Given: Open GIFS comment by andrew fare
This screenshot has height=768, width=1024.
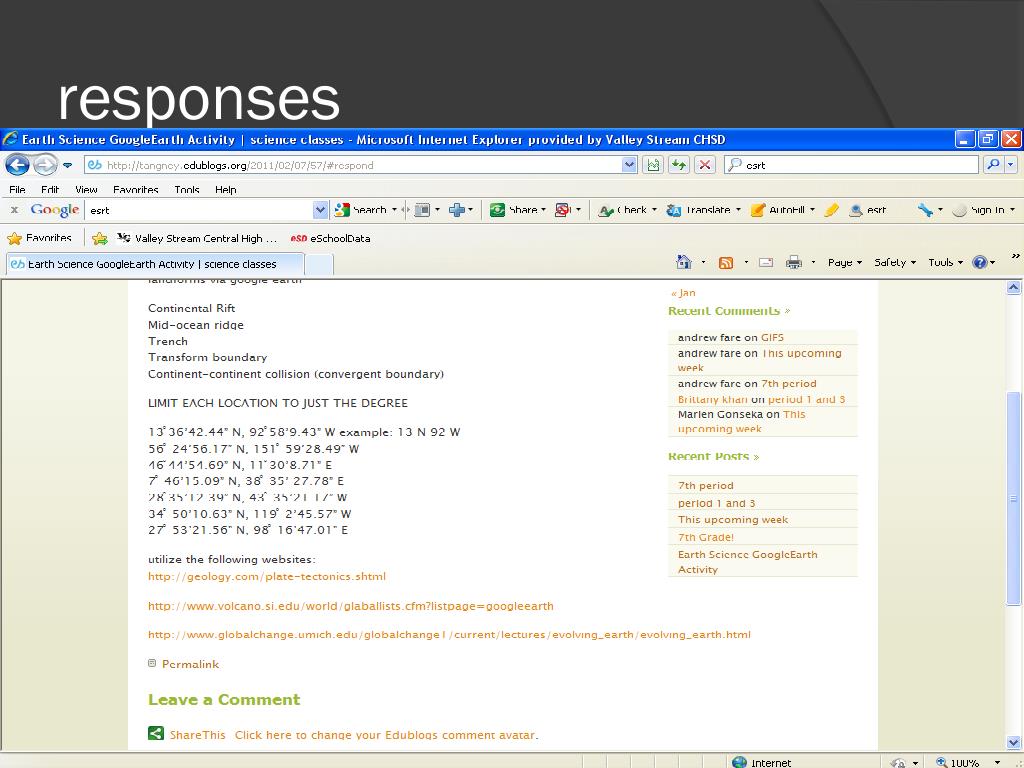Looking at the screenshot, I should click(772, 338).
